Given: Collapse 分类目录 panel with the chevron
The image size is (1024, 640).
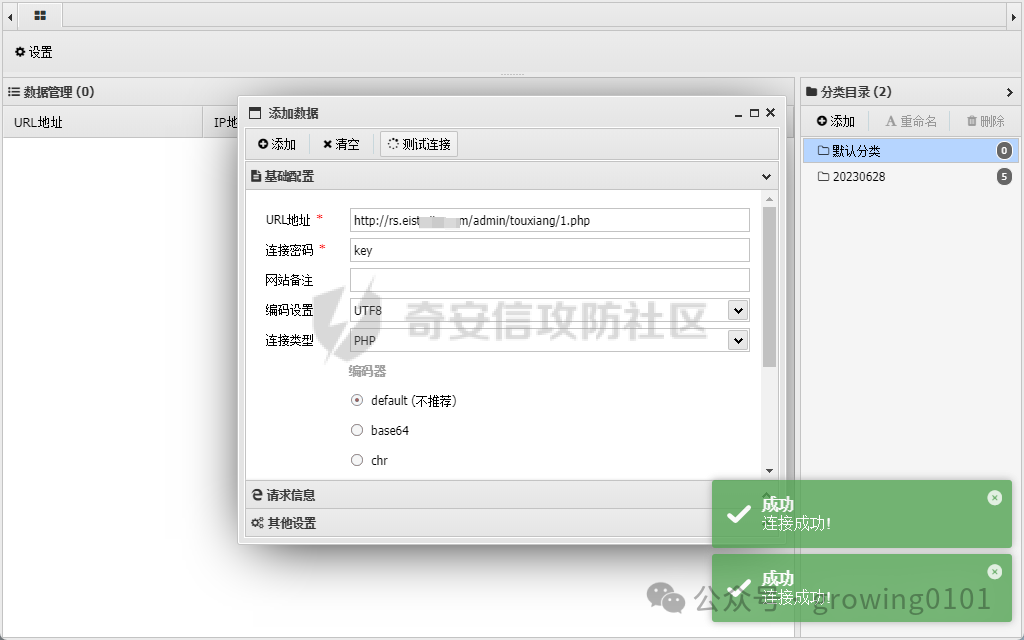Looking at the screenshot, I should pyautogui.click(x=1010, y=92).
